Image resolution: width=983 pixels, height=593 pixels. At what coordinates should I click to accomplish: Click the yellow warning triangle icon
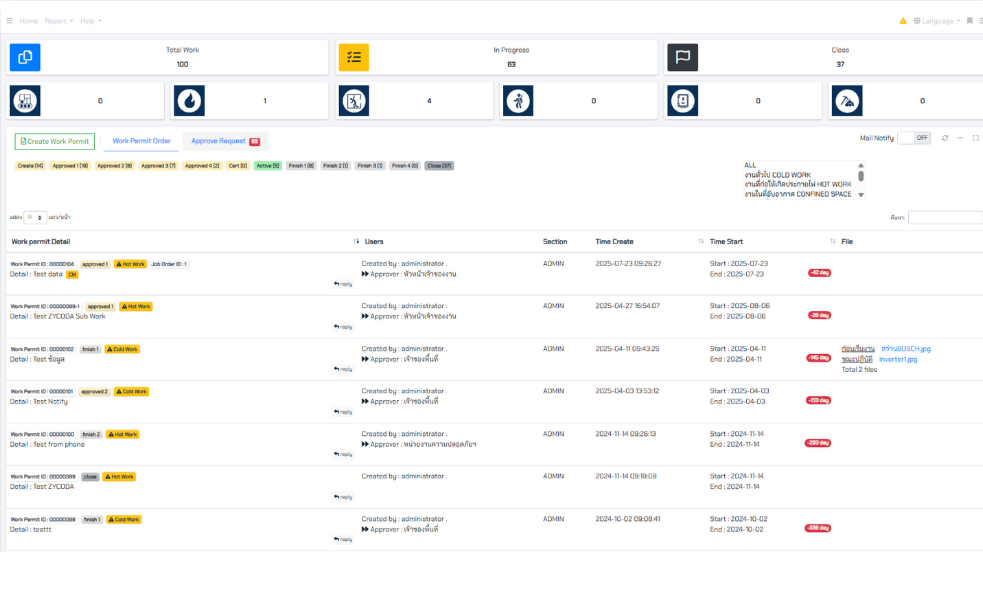[x=903, y=21]
